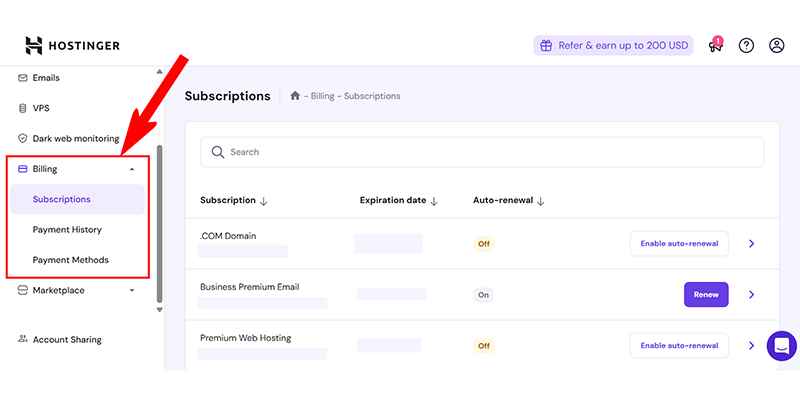
Task: Select Subscriptions in the sidebar
Action: coord(77,199)
